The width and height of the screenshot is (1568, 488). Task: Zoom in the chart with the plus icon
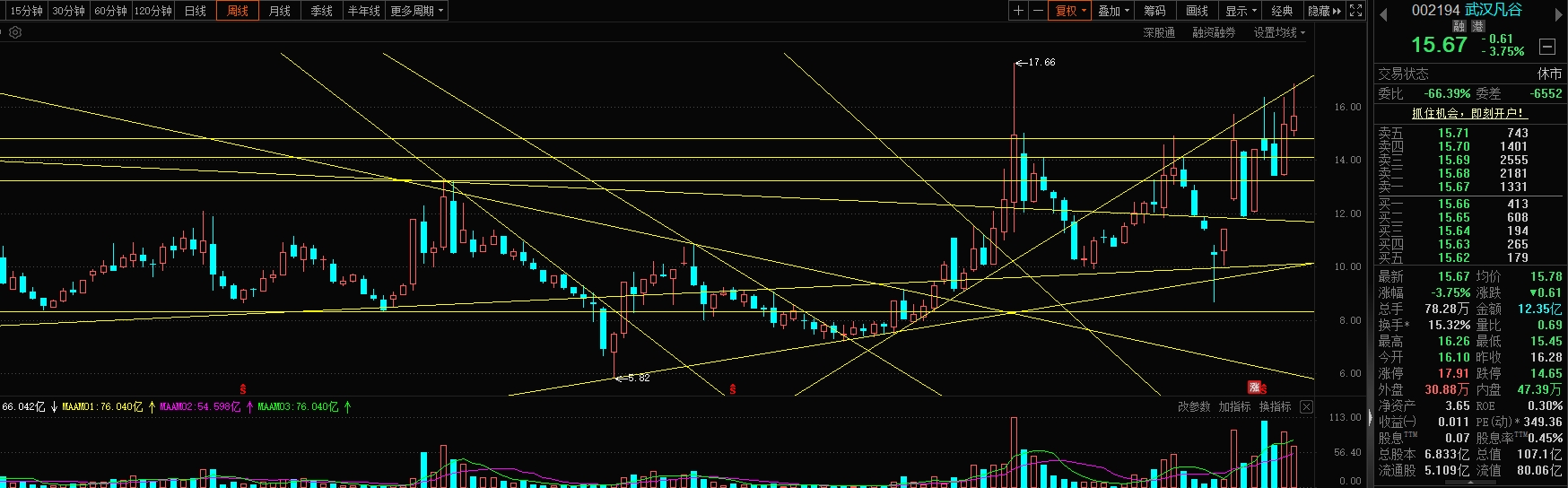point(1018,11)
